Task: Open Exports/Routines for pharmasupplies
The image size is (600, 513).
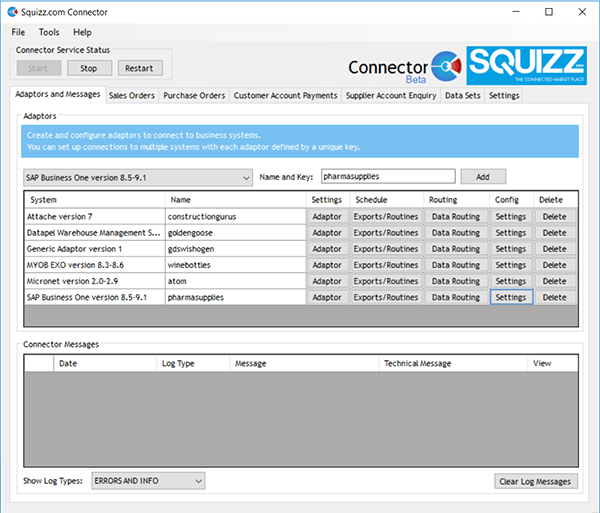Action: (x=386, y=297)
